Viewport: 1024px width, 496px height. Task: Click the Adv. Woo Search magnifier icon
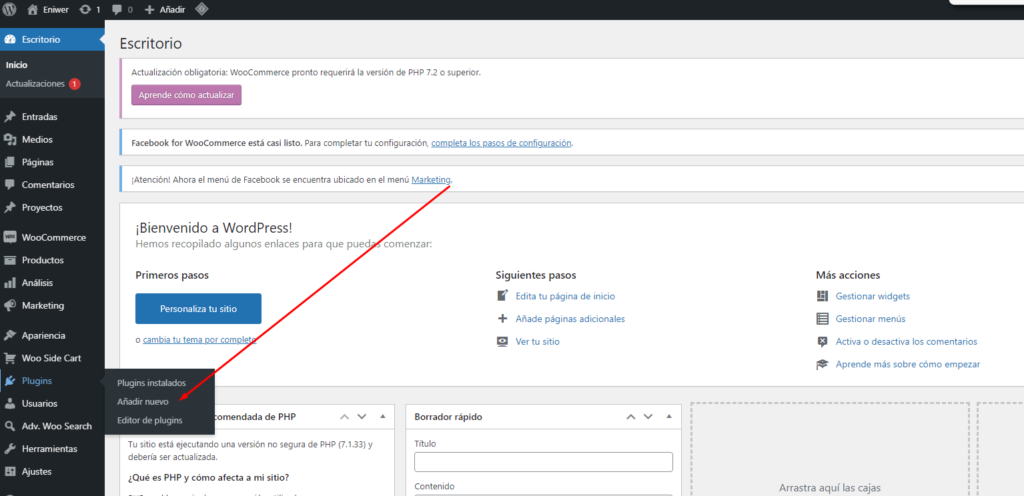(10, 426)
